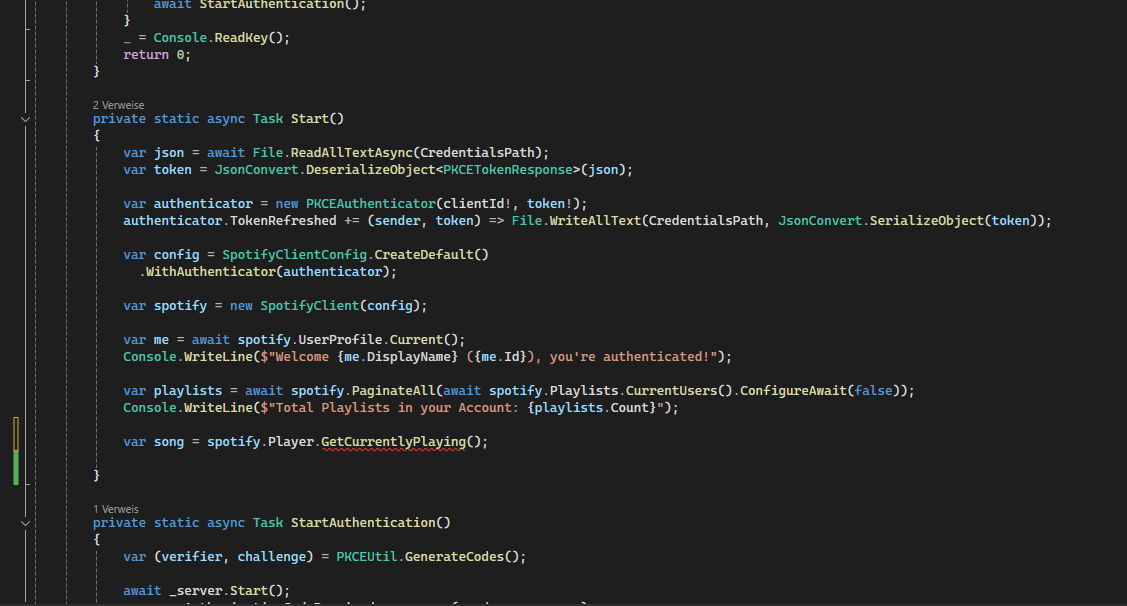Collapse the Start() method with its fold chevron
1127x606 pixels.
tap(25, 119)
